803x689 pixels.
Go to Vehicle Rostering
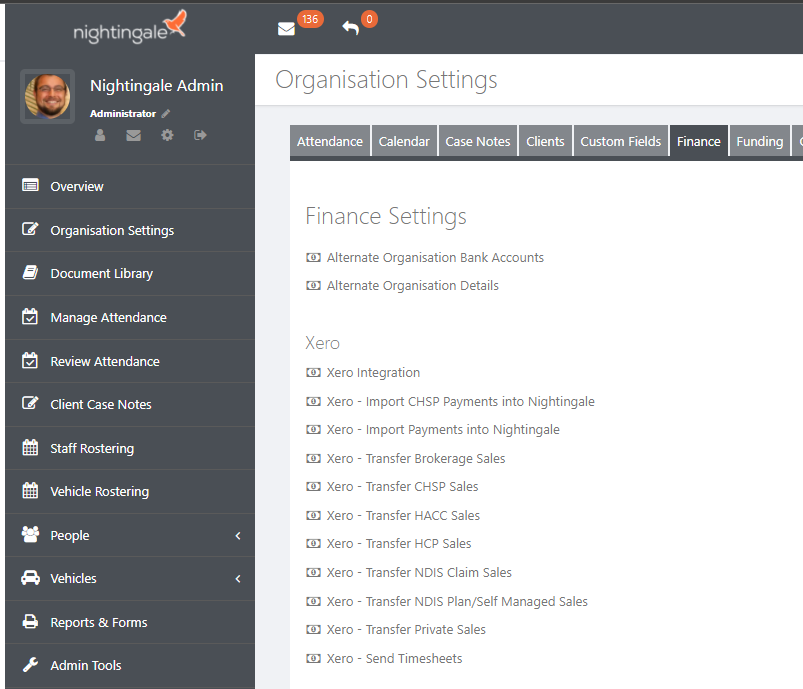pos(100,492)
